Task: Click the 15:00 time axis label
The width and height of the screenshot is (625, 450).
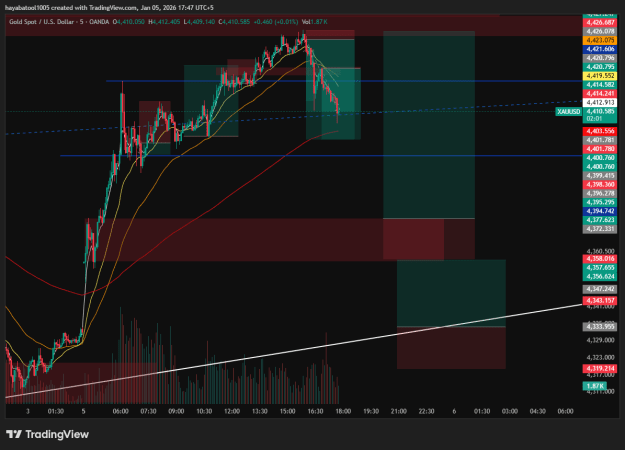Action: pos(287,411)
